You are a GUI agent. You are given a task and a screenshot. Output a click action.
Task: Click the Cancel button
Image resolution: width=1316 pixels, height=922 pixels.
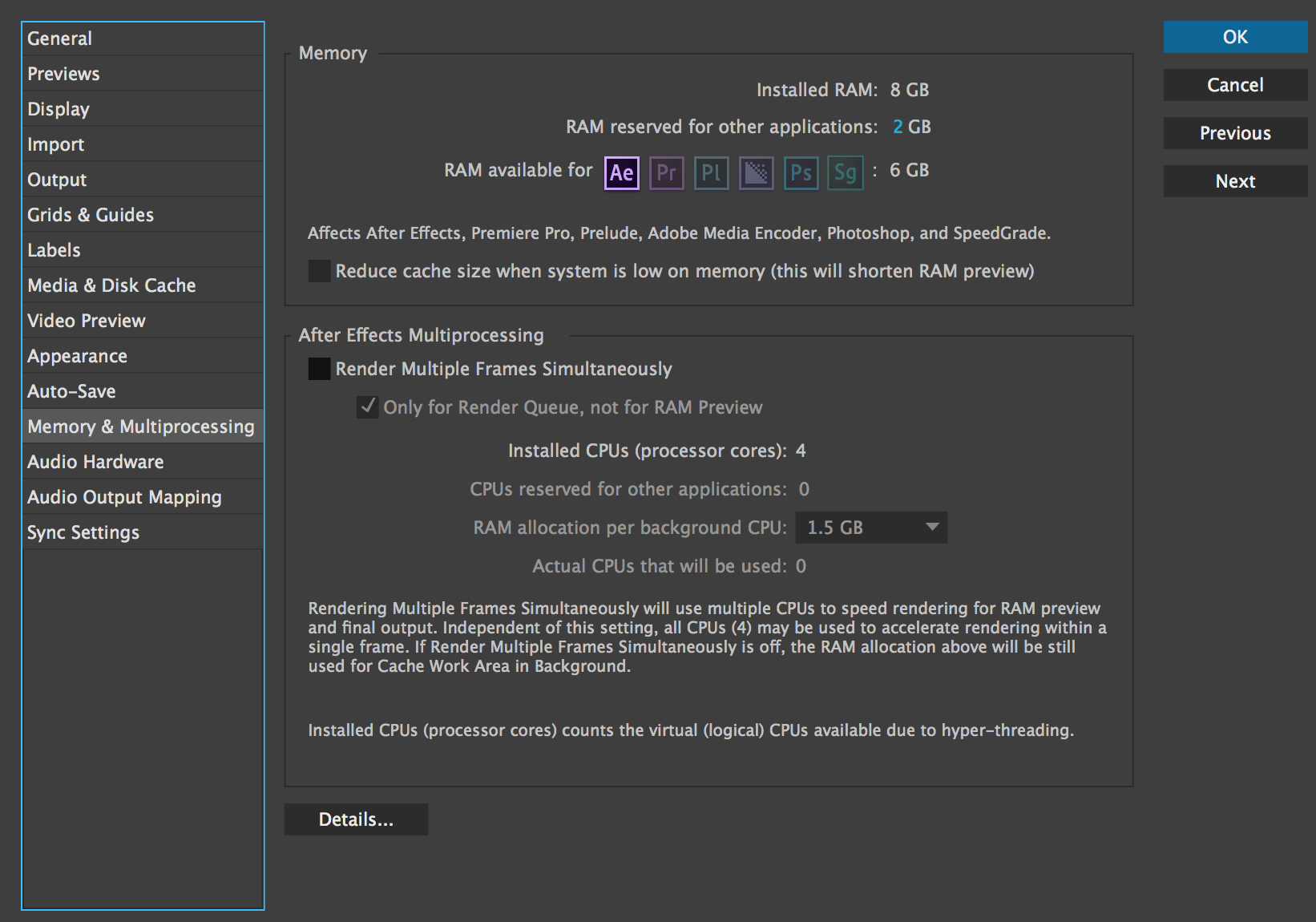1235,85
